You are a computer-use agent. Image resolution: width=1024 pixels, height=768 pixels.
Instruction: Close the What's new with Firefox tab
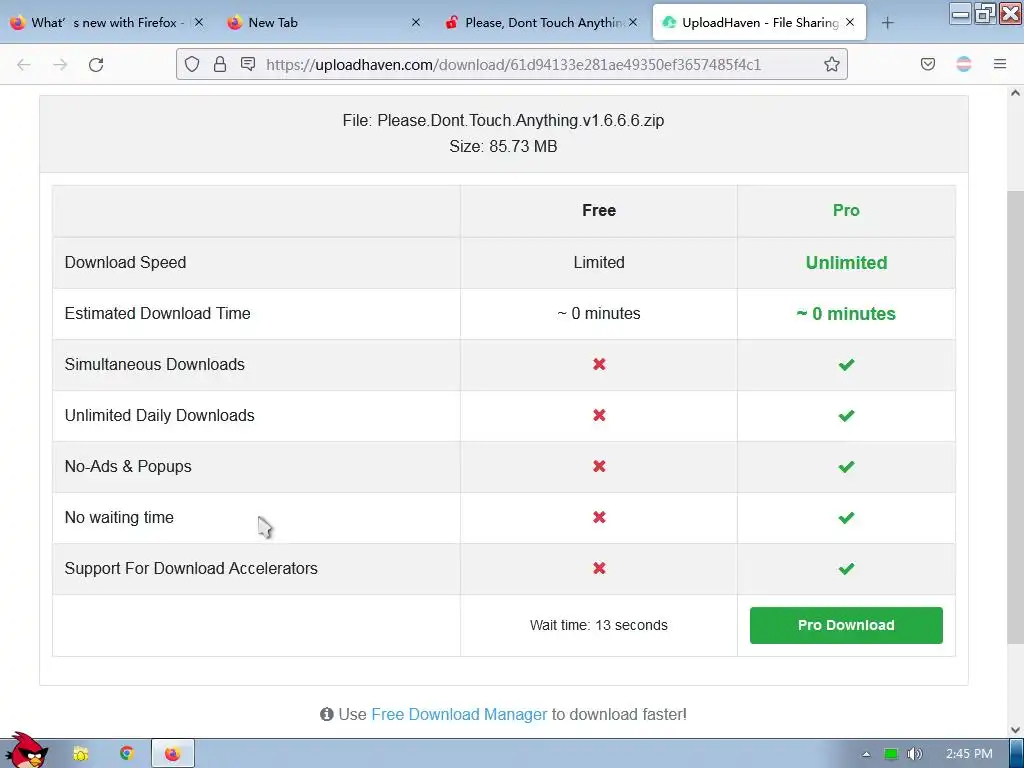(x=199, y=22)
